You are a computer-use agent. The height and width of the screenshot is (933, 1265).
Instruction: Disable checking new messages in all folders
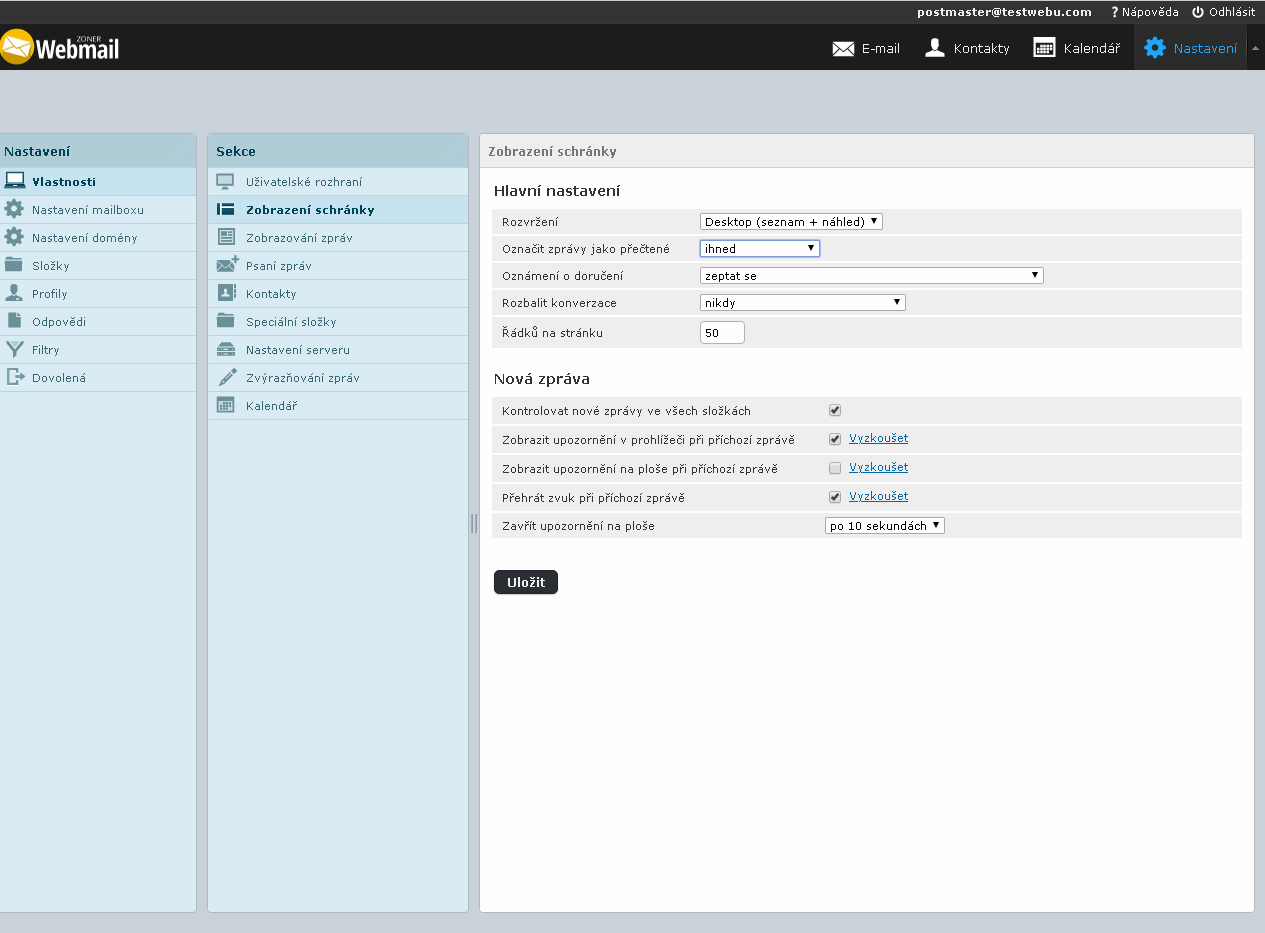pos(835,411)
